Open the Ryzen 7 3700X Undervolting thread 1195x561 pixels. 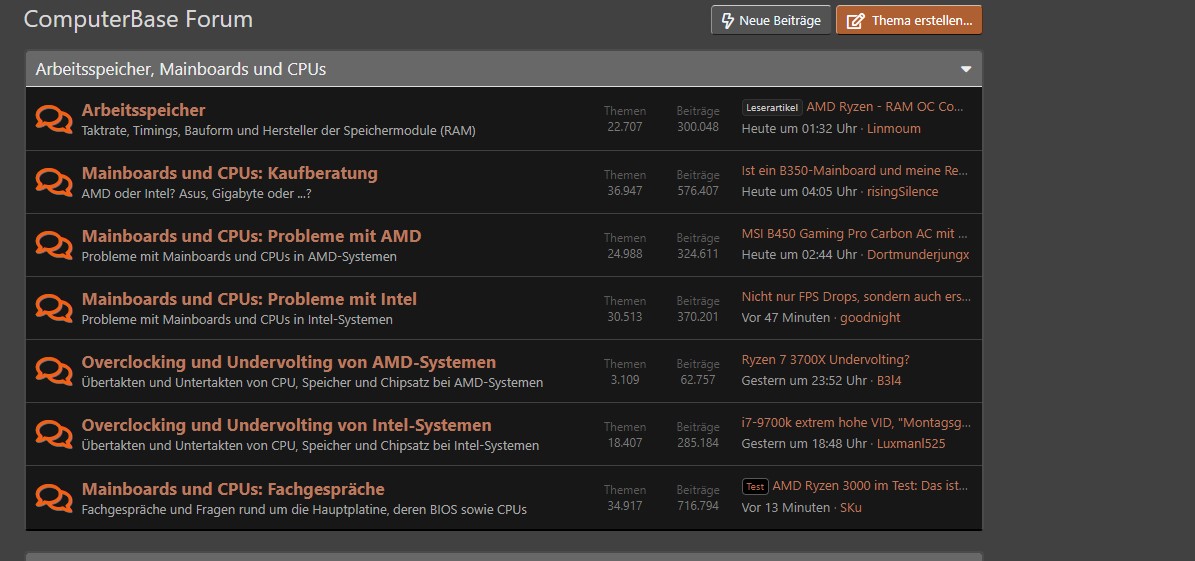(825, 360)
